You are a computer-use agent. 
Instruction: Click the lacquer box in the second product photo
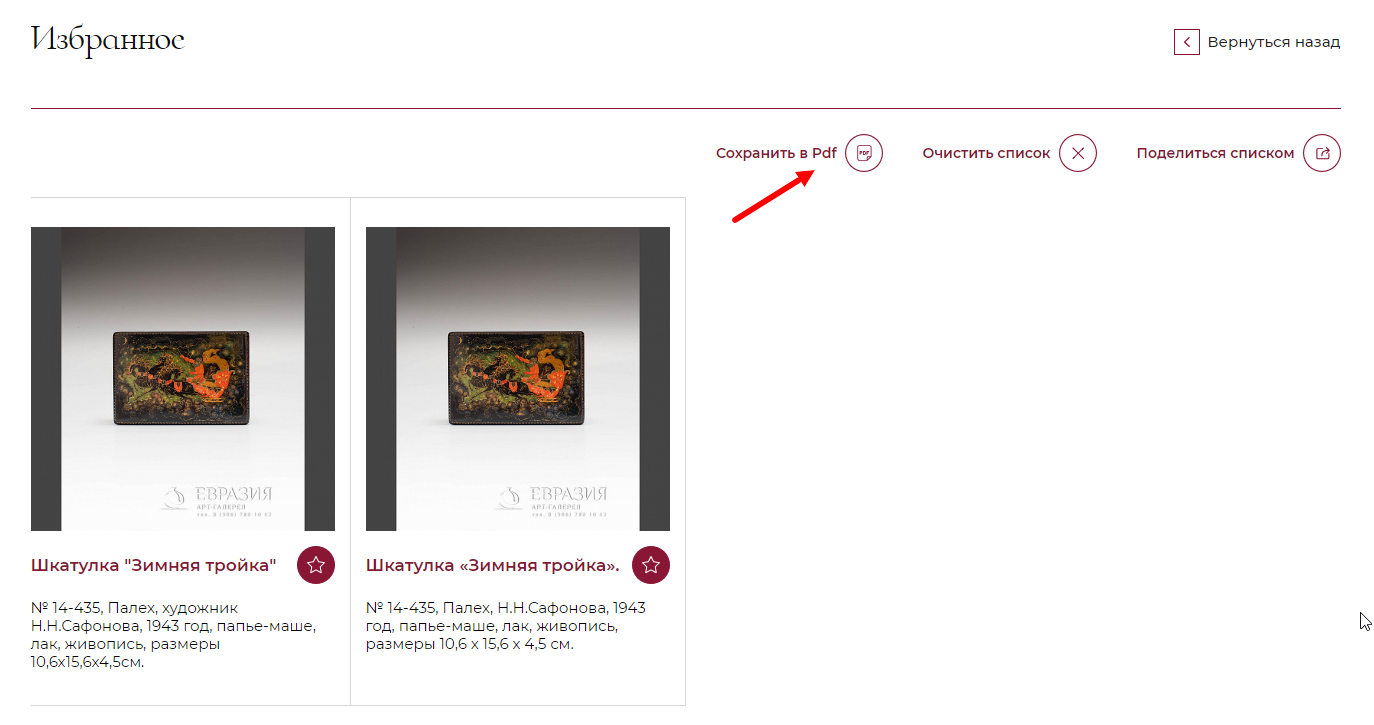point(518,379)
